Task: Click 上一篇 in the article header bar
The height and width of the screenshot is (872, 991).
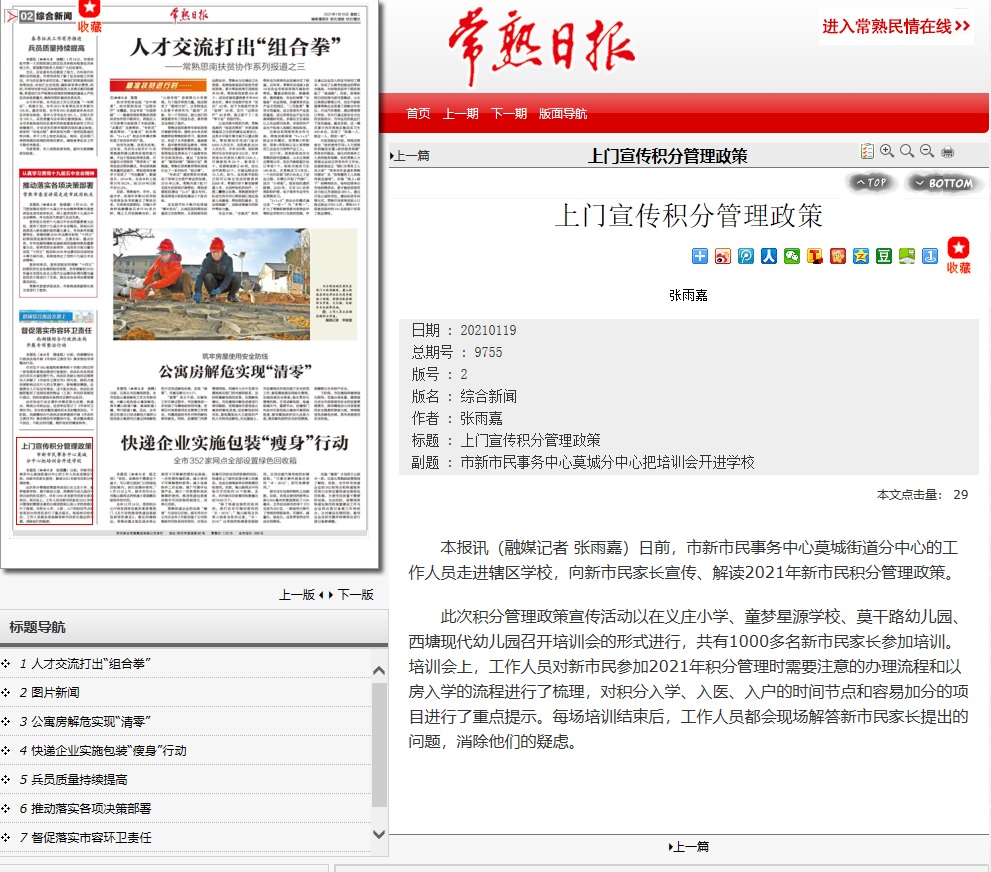Action: [410, 156]
